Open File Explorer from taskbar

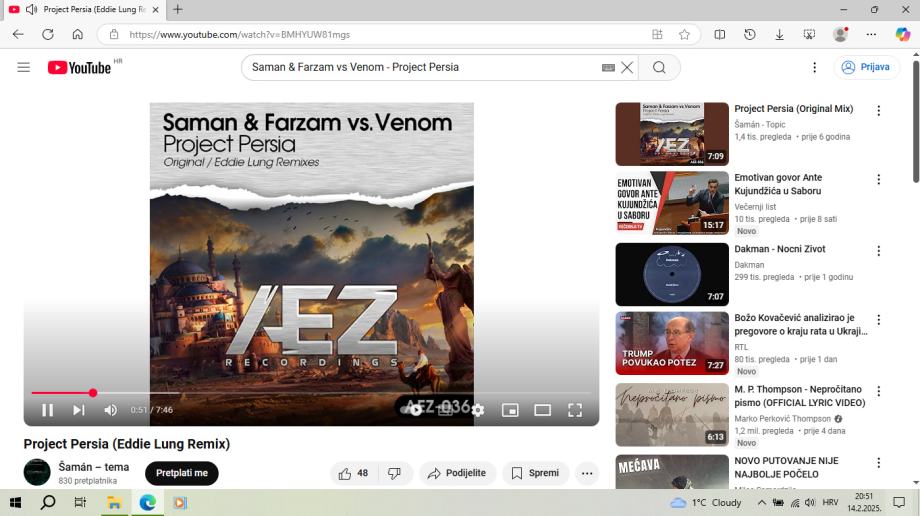tap(114, 502)
